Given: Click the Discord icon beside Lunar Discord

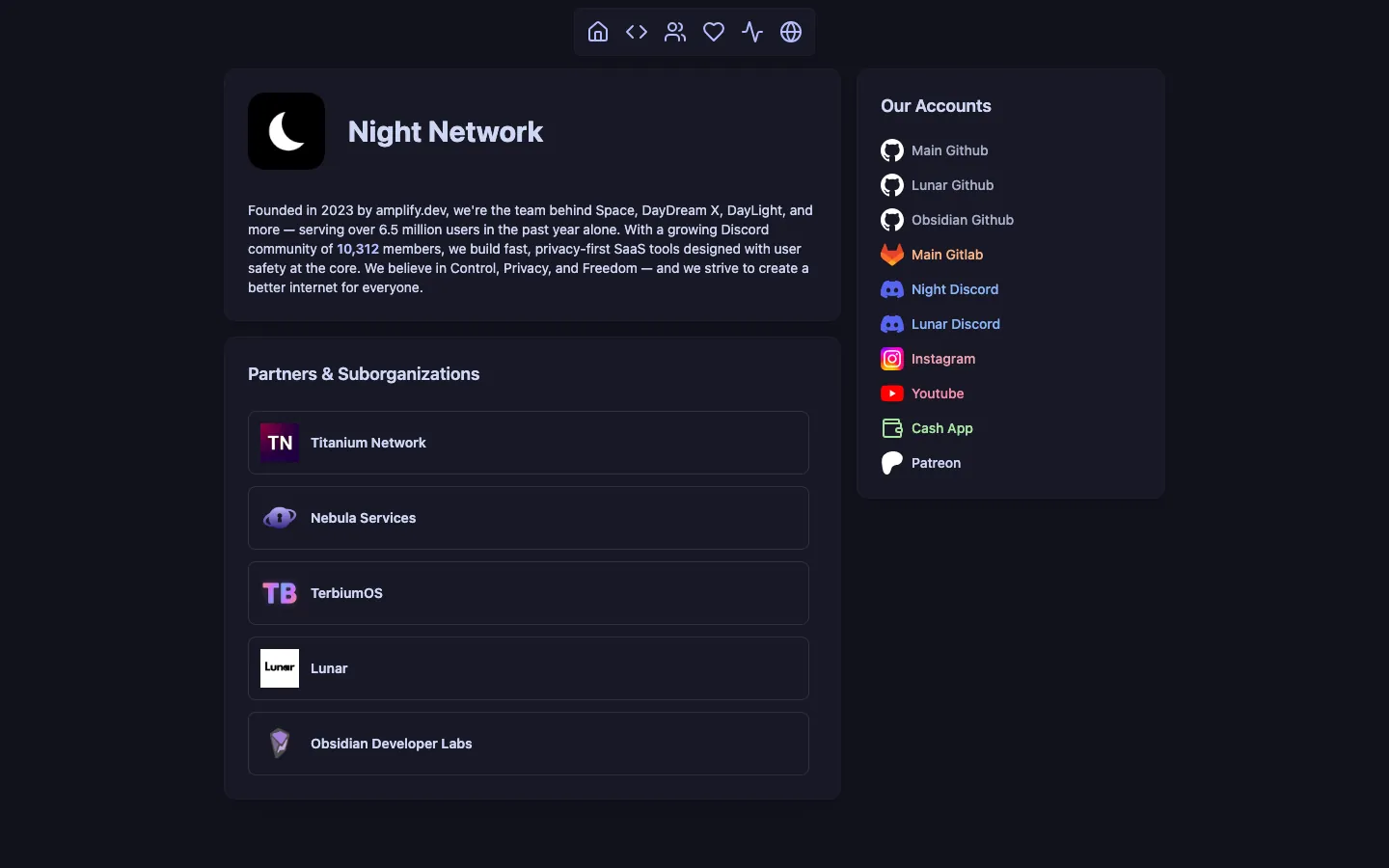Looking at the screenshot, I should pos(892,324).
